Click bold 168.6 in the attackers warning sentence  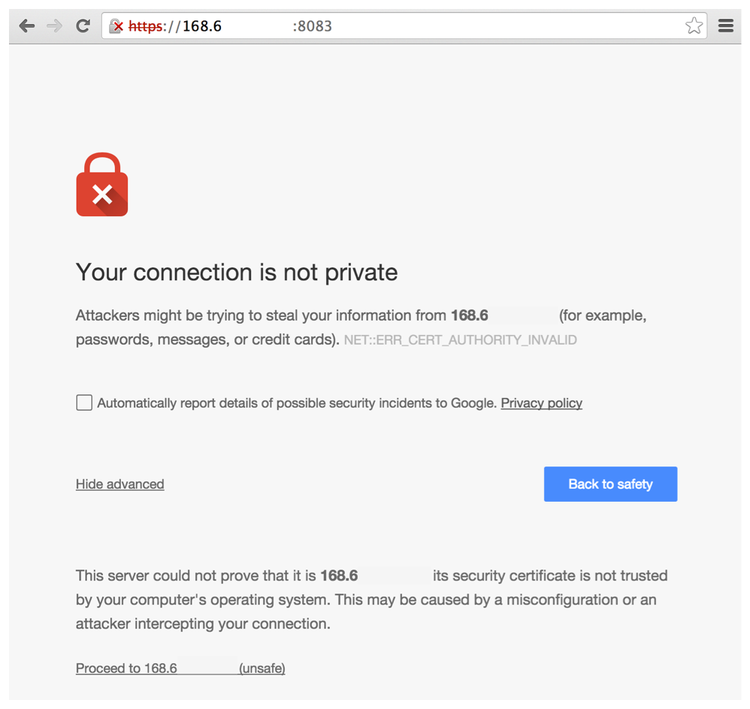pyautogui.click(x=469, y=315)
